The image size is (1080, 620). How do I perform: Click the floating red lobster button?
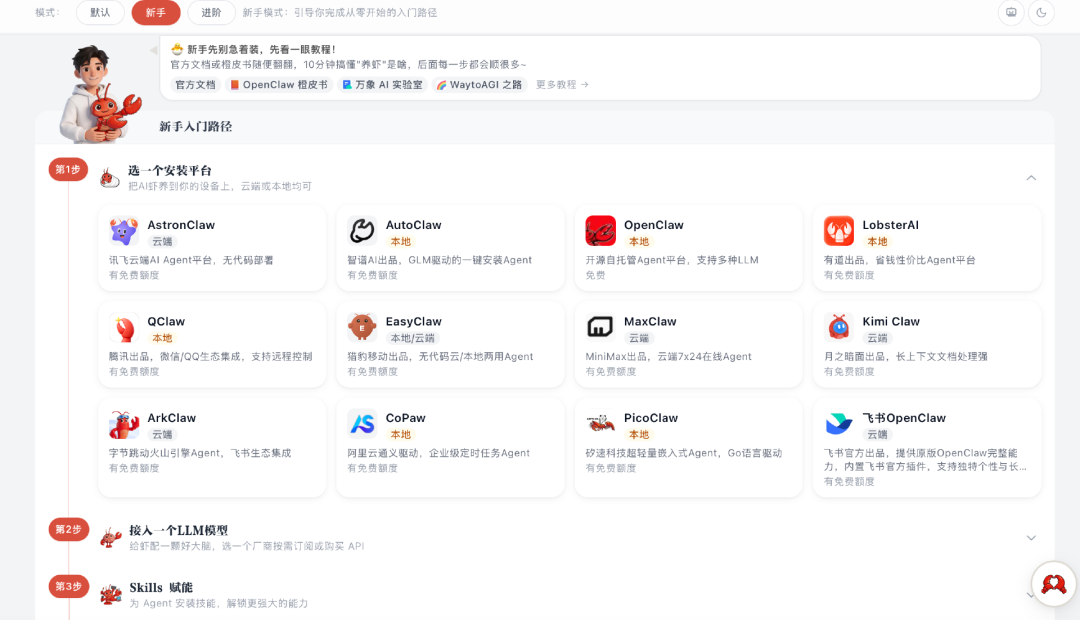tap(1053, 584)
